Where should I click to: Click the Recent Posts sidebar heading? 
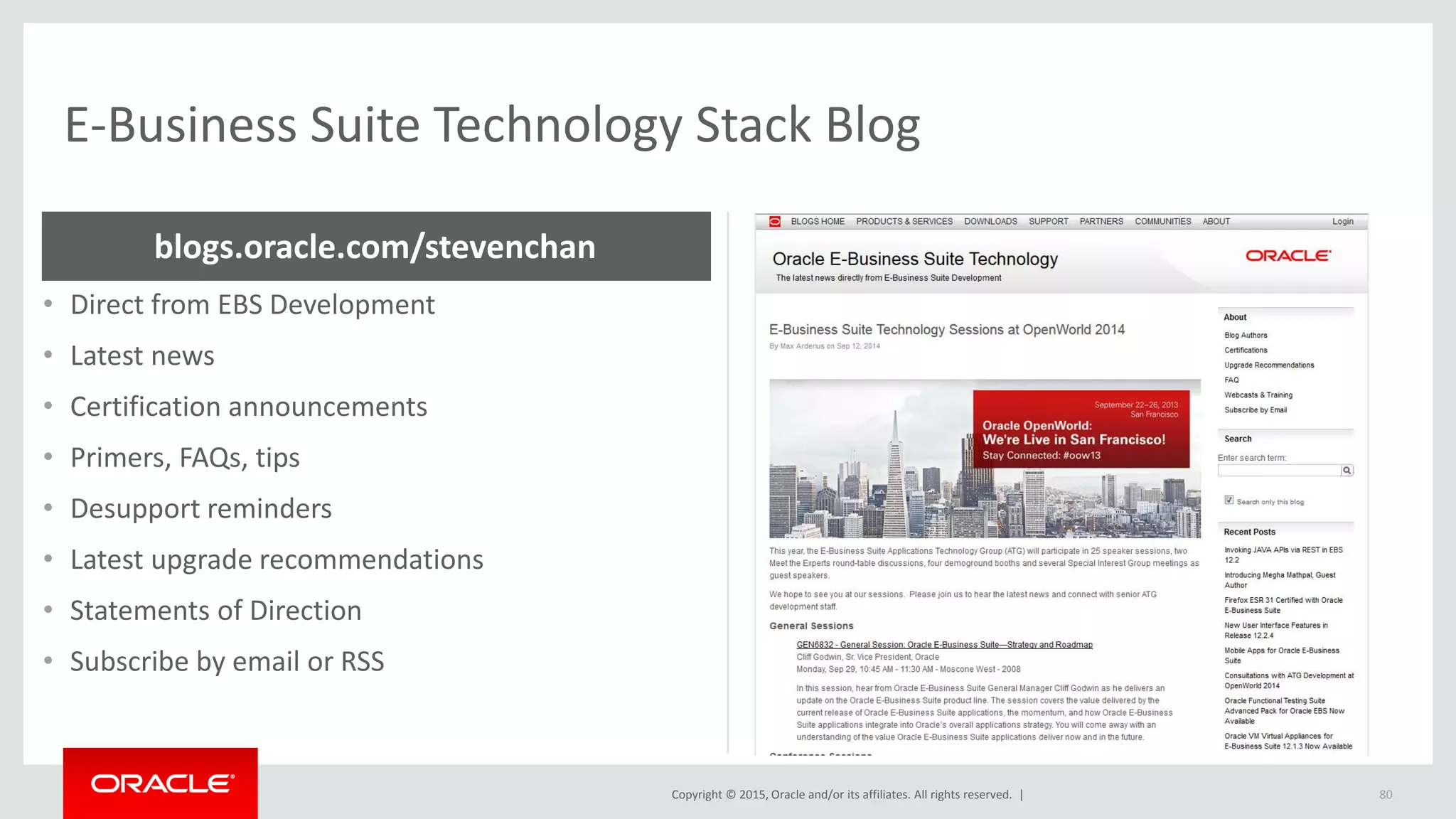point(1249,532)
